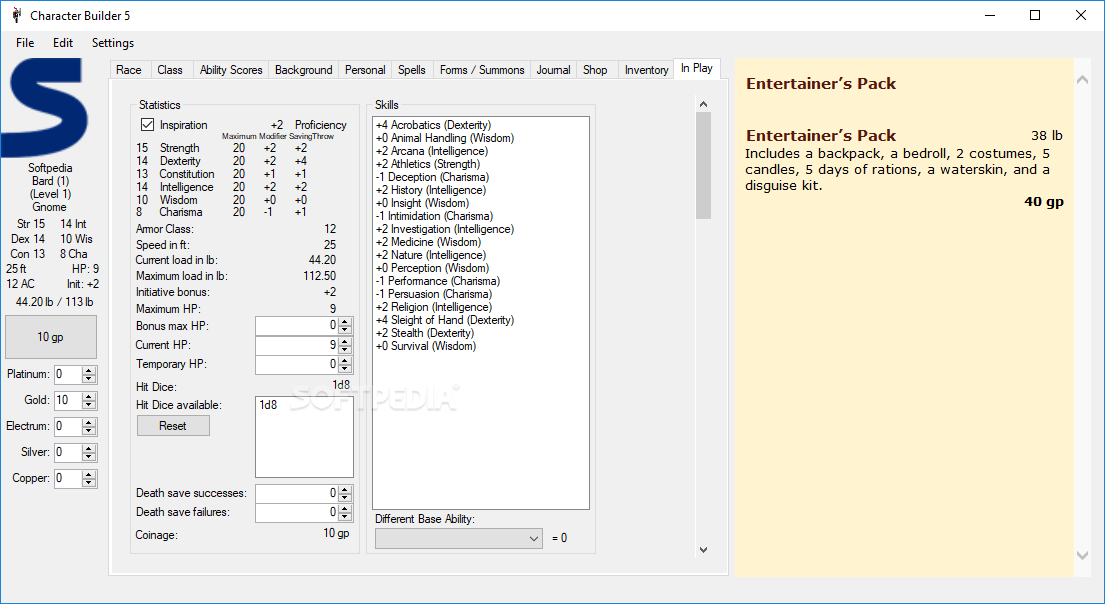Click the Death save failures field
1105x604 pixels.
tap(297, 512)
